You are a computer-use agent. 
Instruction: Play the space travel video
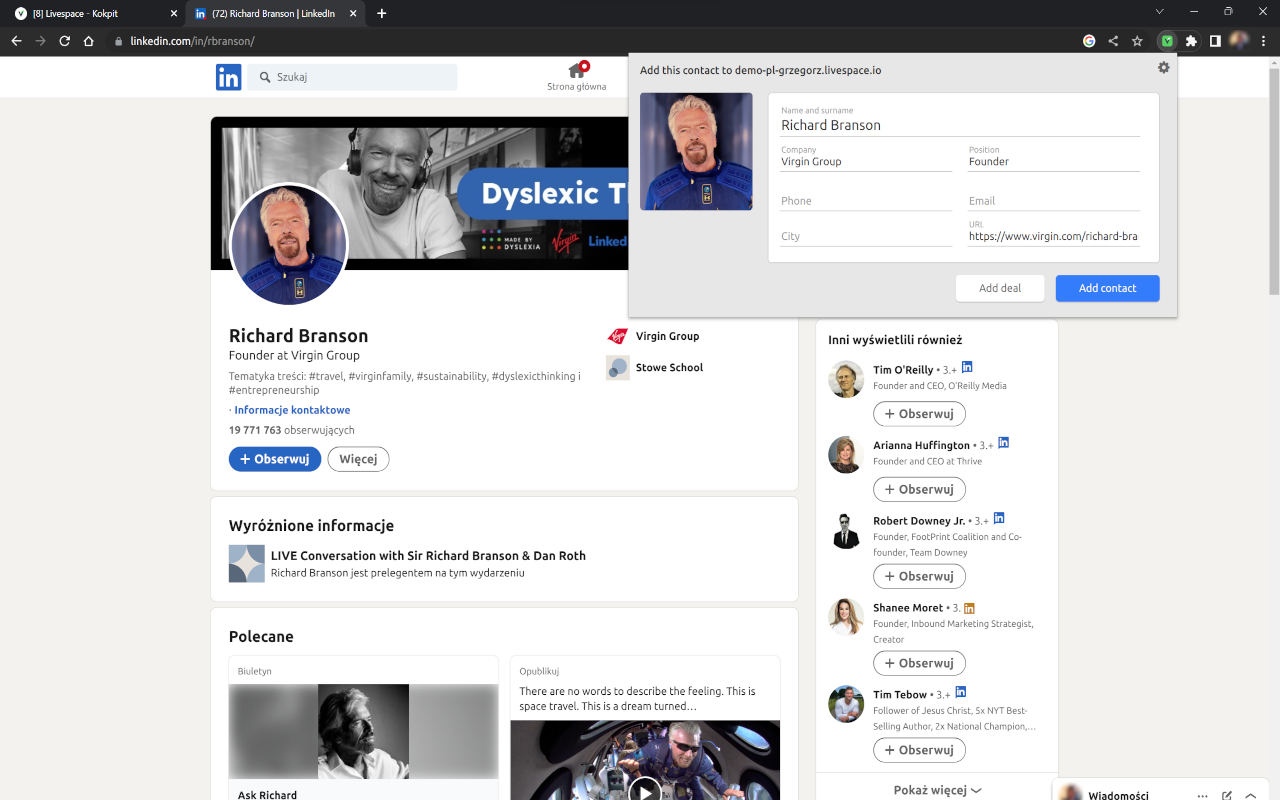(645, 790)
